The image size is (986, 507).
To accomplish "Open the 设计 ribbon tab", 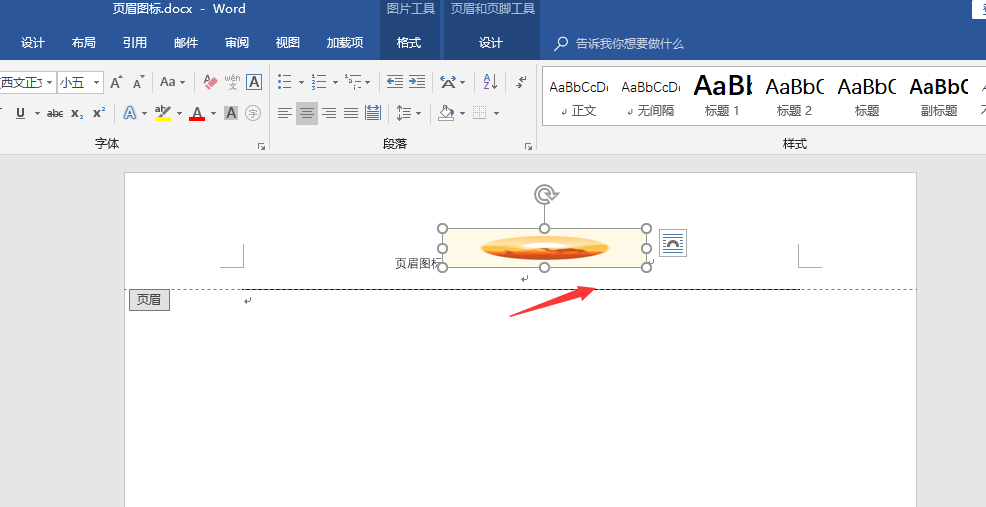I will [33, 43].
